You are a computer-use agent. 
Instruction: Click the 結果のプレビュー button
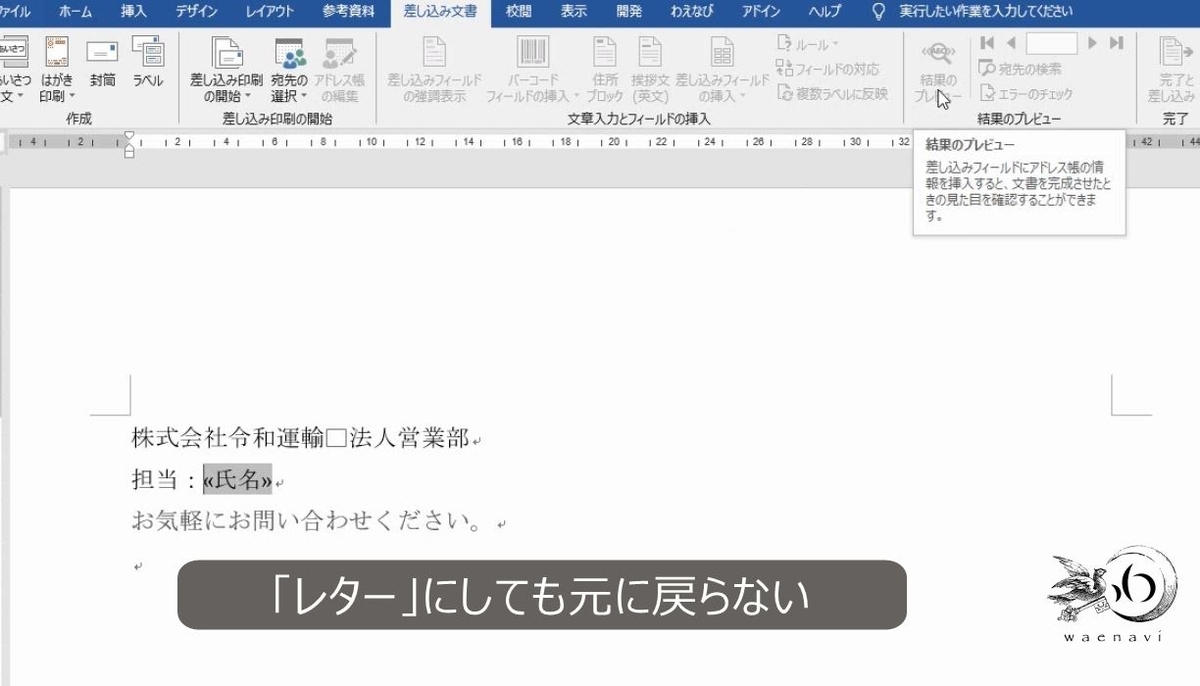click(x=937, y=71)
